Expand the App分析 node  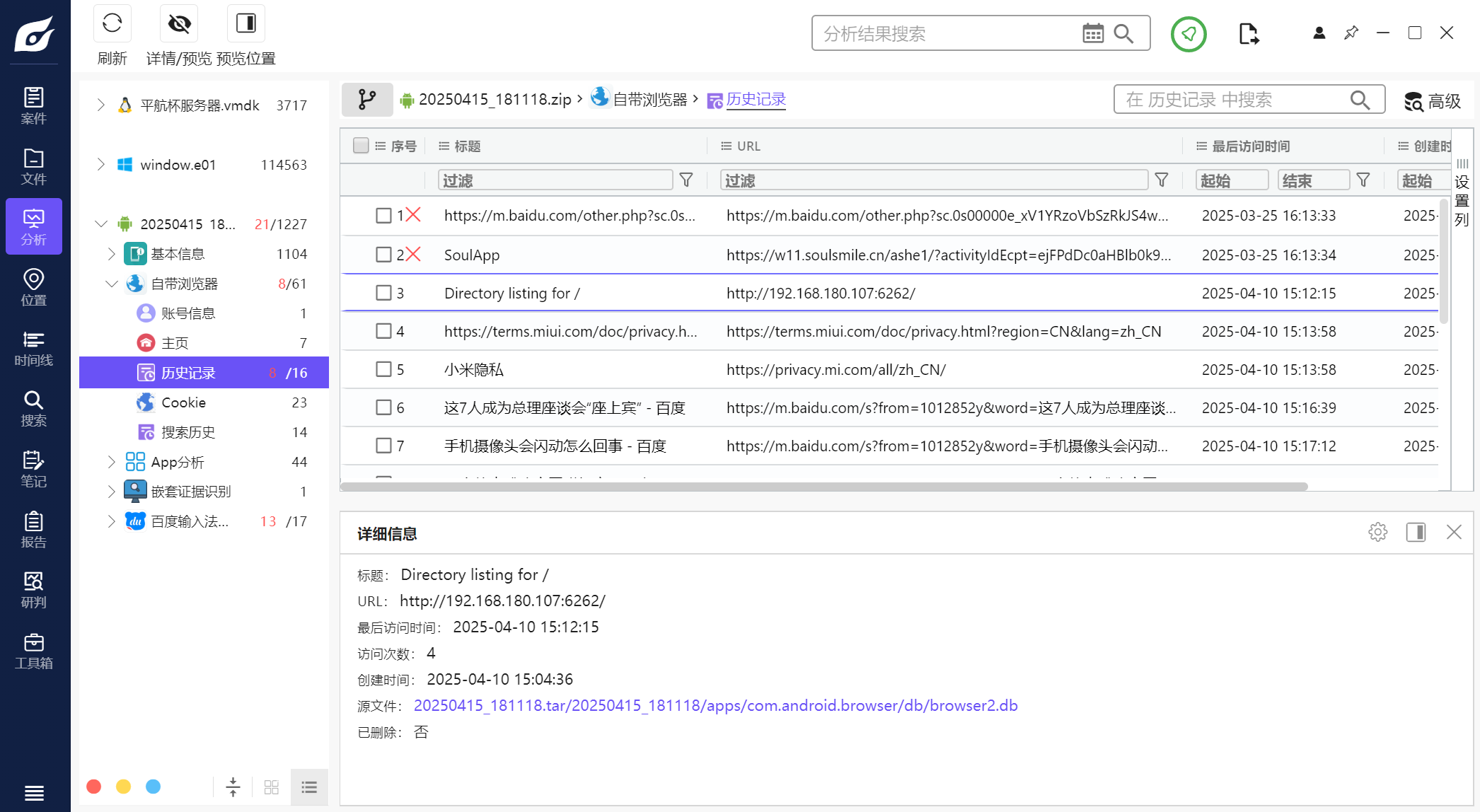[x=111, y=461]
